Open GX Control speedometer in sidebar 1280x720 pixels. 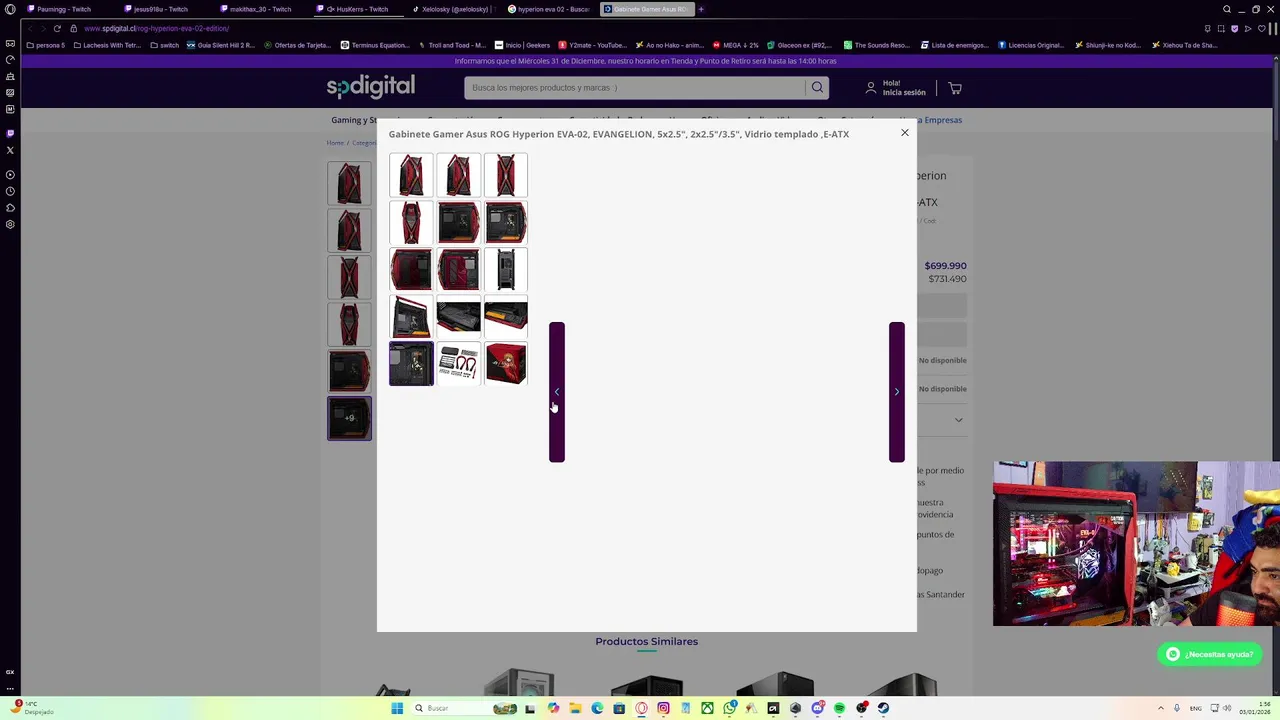tap(10, 60)
